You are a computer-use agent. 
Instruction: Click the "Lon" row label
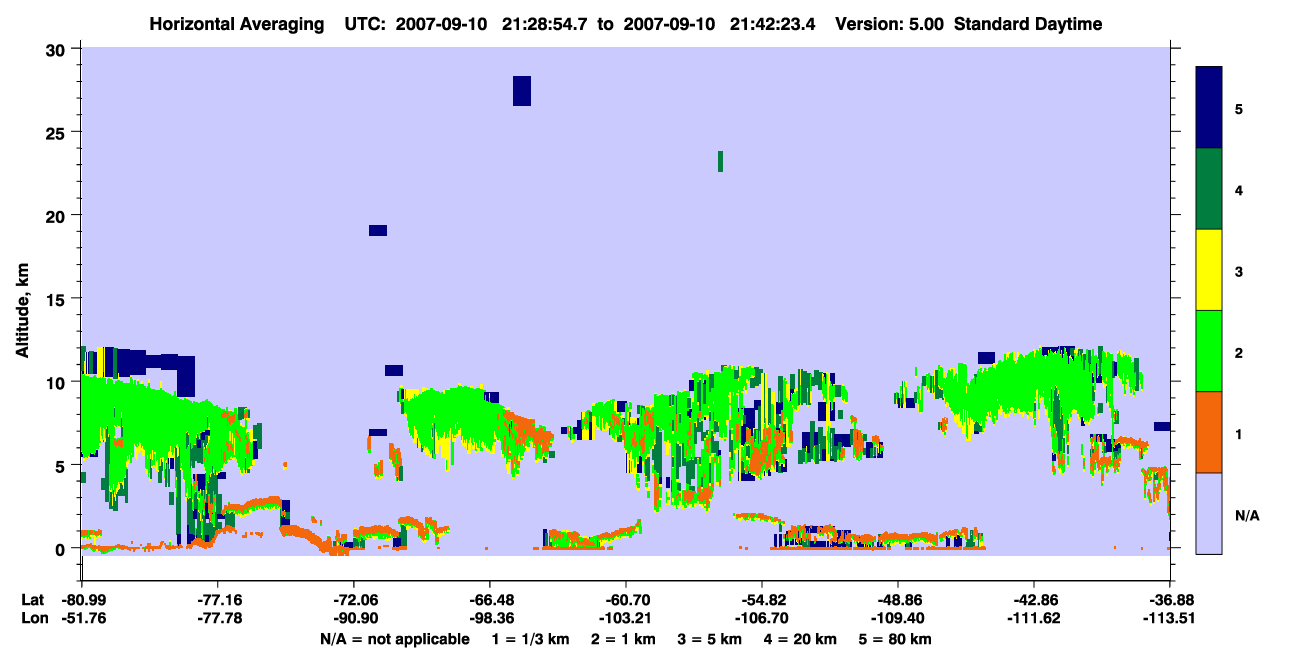tap(33, 618)
